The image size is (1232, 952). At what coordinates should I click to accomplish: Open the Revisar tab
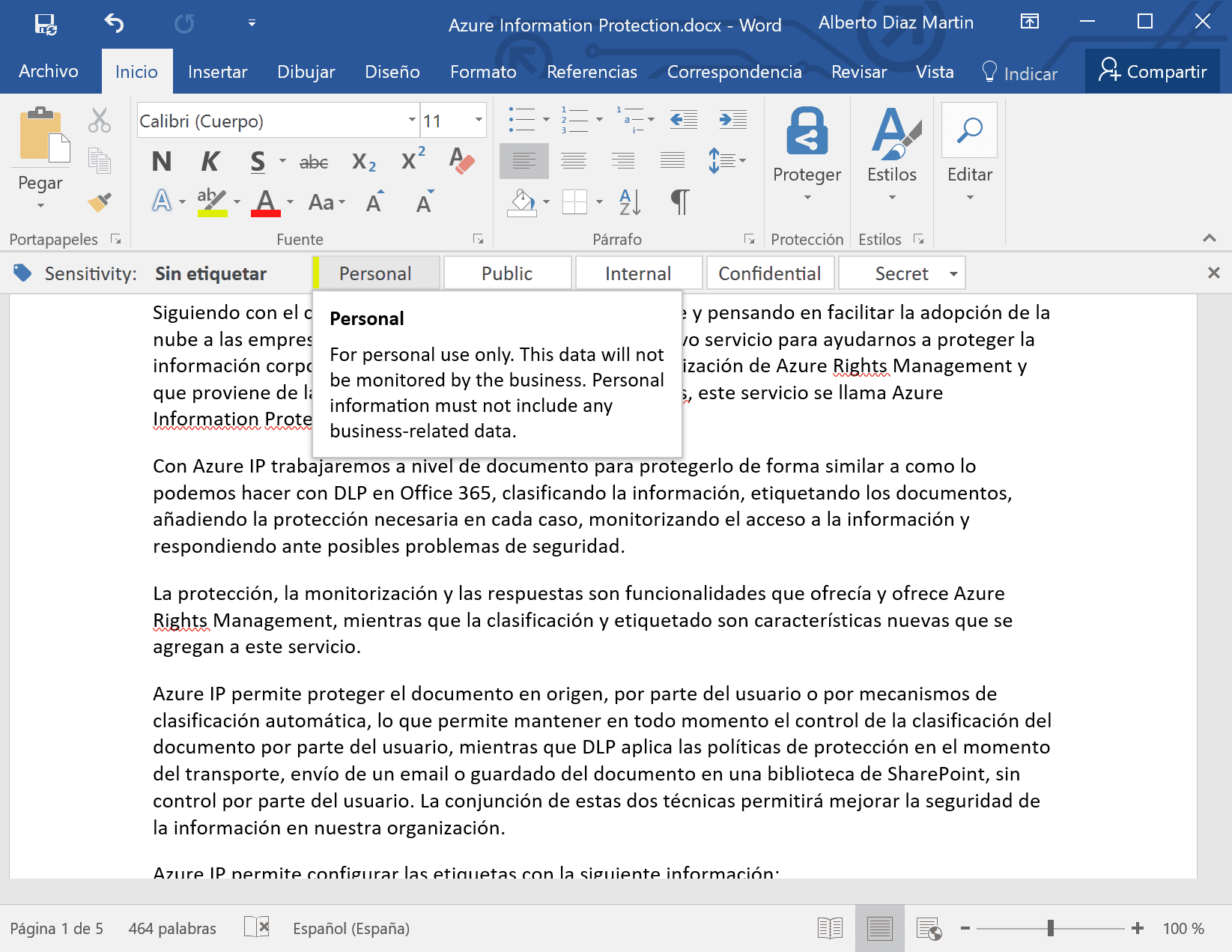859,72
